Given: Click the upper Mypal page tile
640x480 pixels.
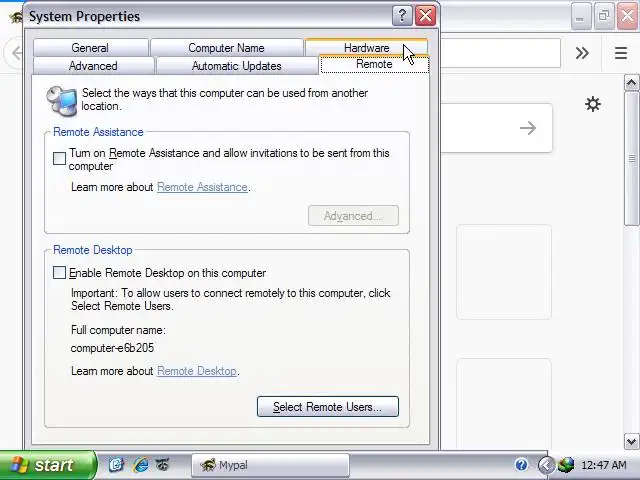Looking at the screenshot, I should pos(504,272).
